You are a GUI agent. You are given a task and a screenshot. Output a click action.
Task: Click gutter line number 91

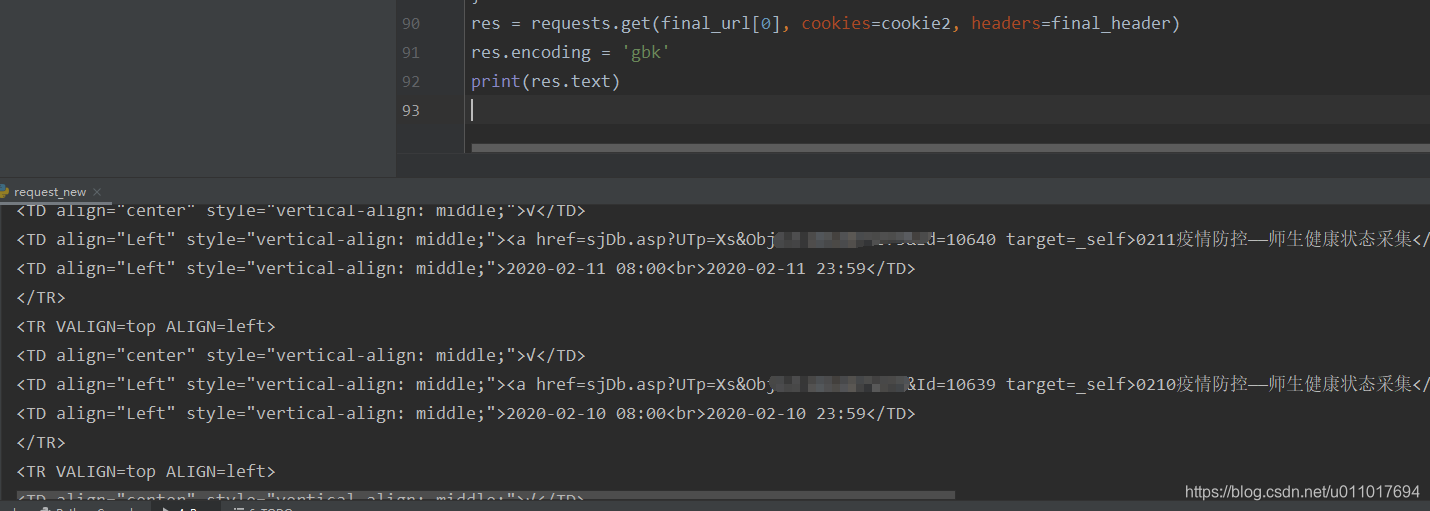pos(411,52)
